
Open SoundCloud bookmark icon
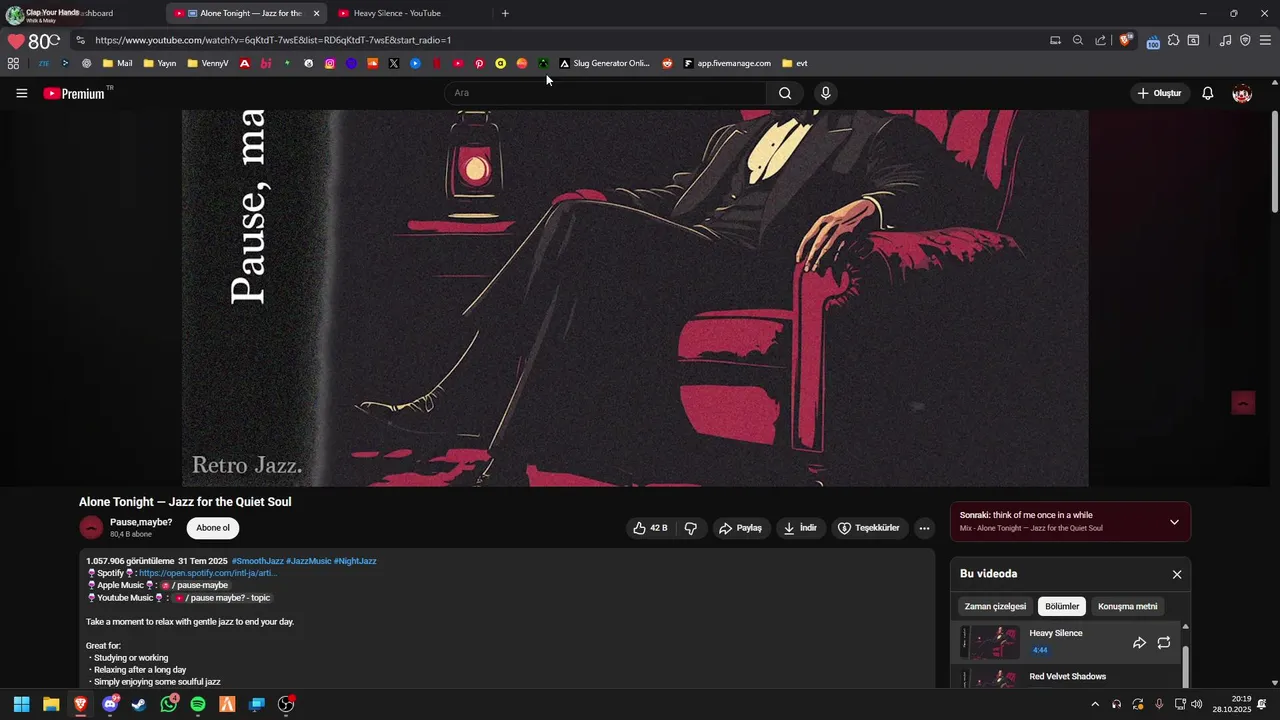(372, 63)
